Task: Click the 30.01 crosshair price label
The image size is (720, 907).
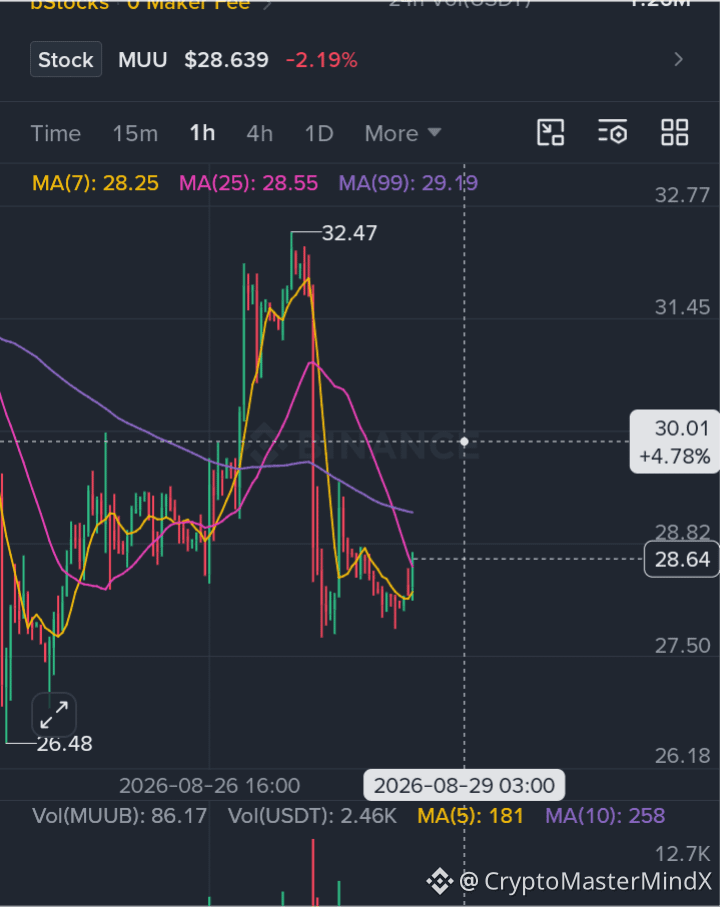Action: [x=675, y=442]
